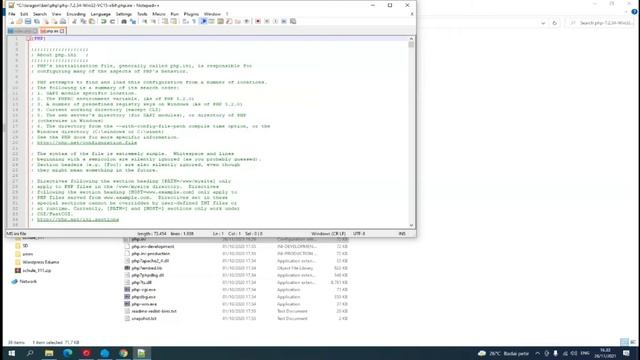Open the ini.sections link on line 34

(78, 220)
